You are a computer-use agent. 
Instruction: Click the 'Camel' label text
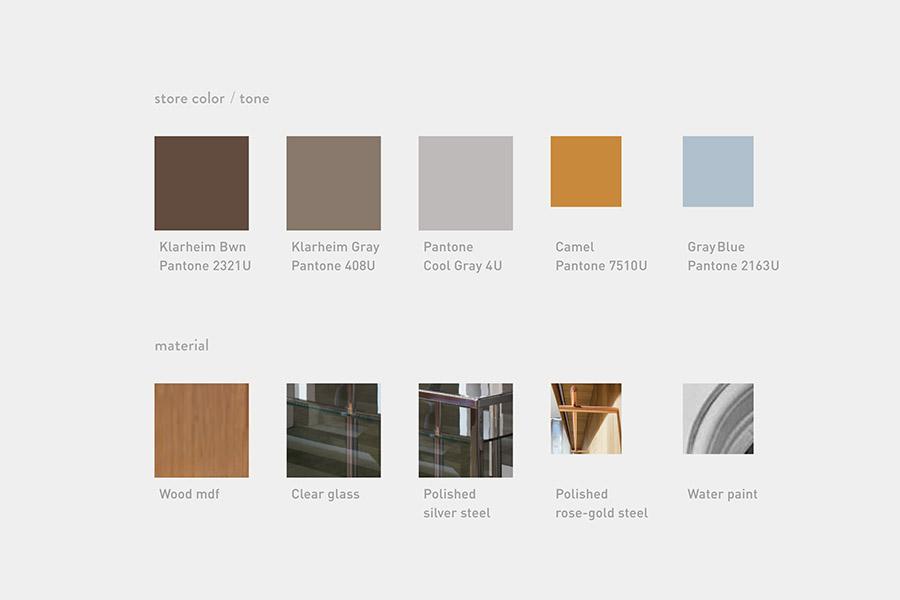pos(575,247)
